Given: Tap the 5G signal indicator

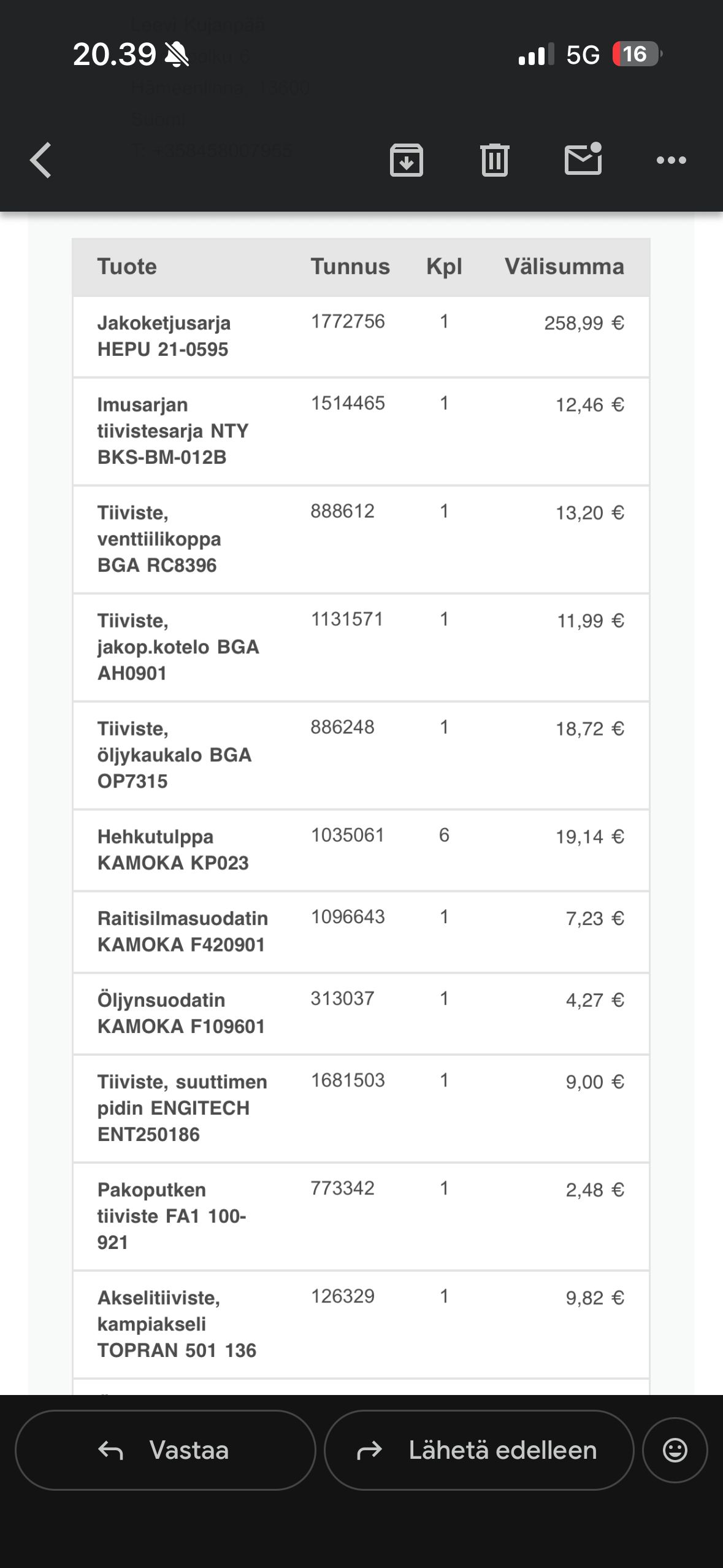Looking at the screenshot, I should click(x=583, y=55).
